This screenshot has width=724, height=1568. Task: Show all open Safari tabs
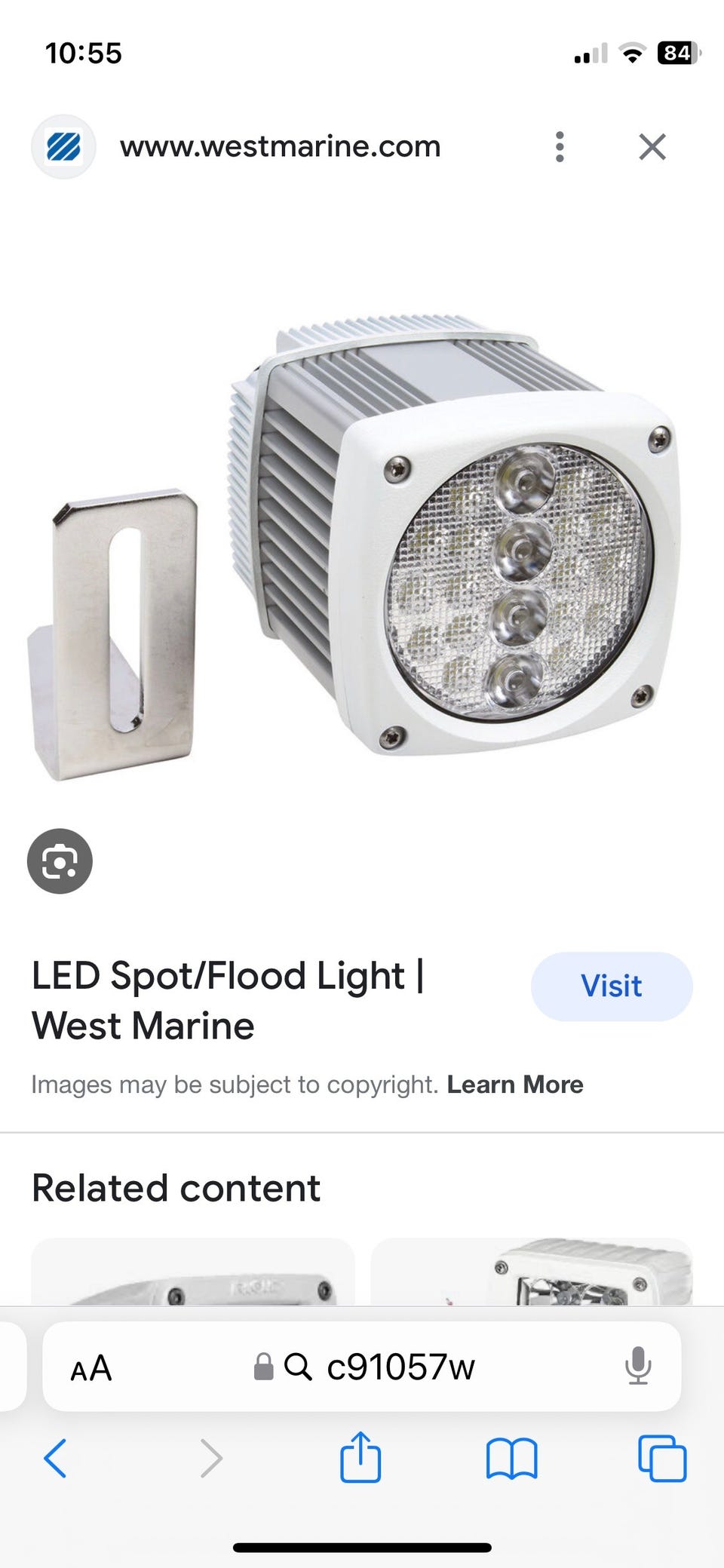click(x=662, y=1458)
